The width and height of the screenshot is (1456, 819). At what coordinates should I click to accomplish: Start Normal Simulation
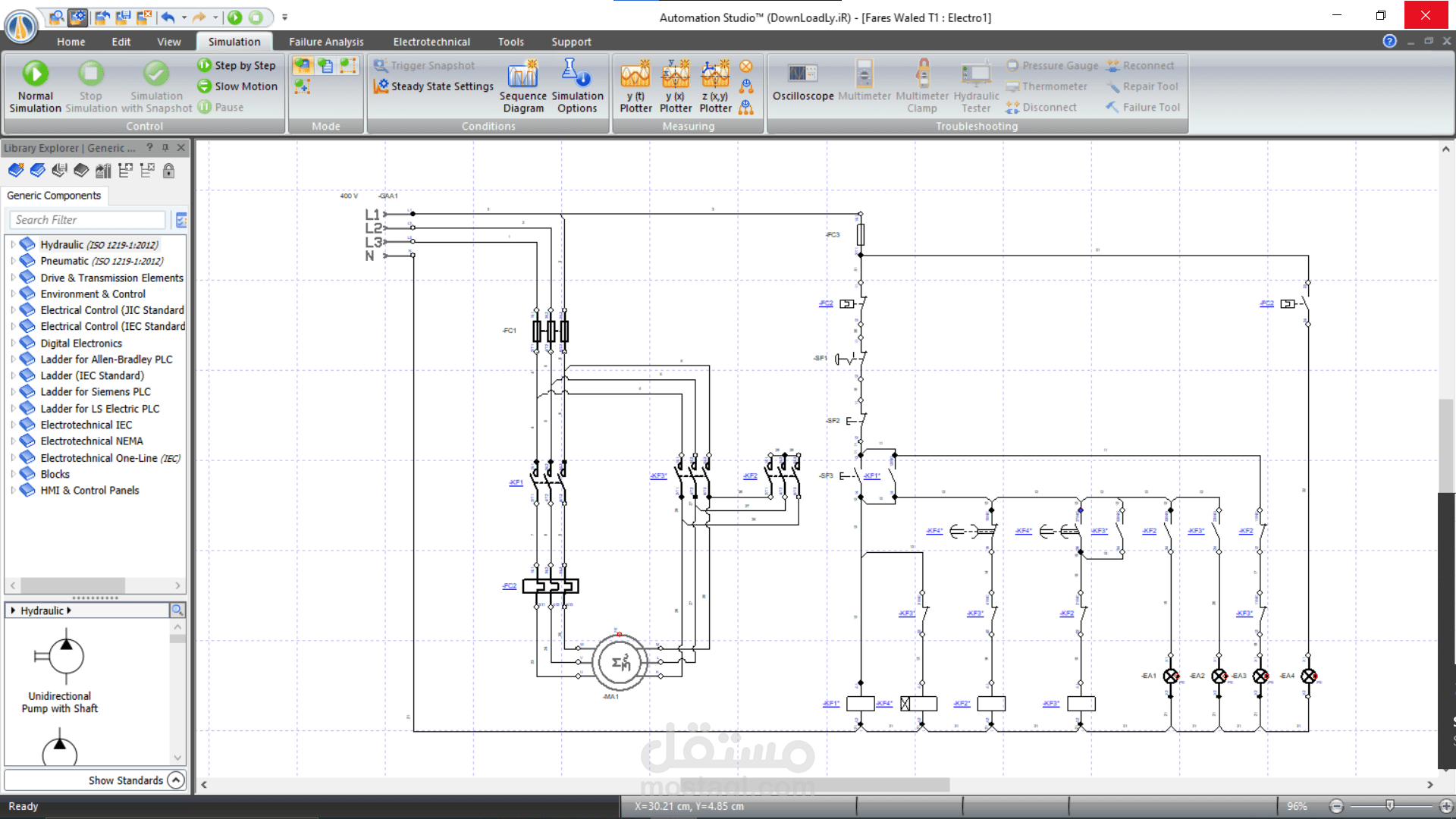tap(35, 86)
